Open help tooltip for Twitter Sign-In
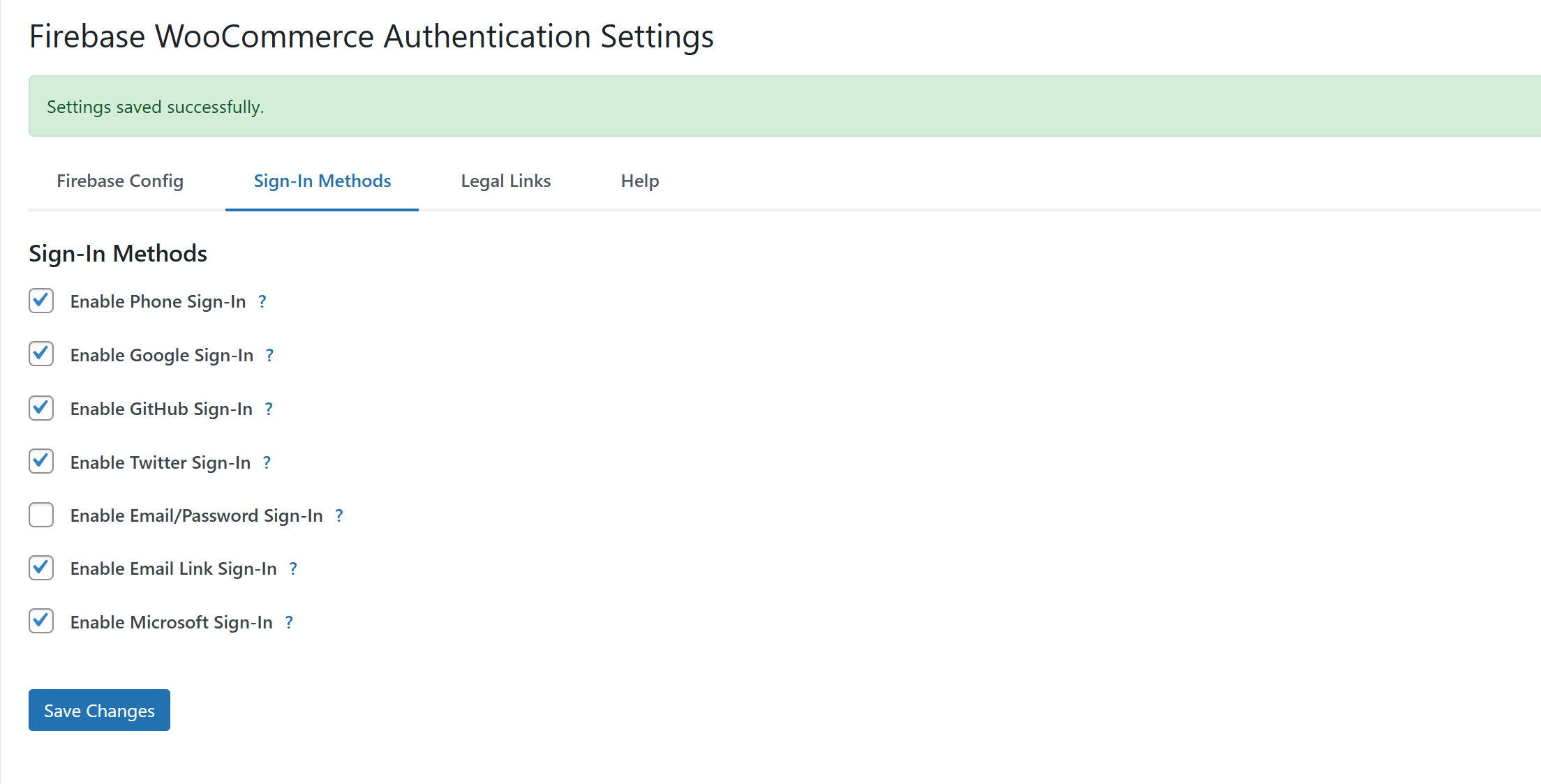 pyautogui.click(x=267, y=462)
